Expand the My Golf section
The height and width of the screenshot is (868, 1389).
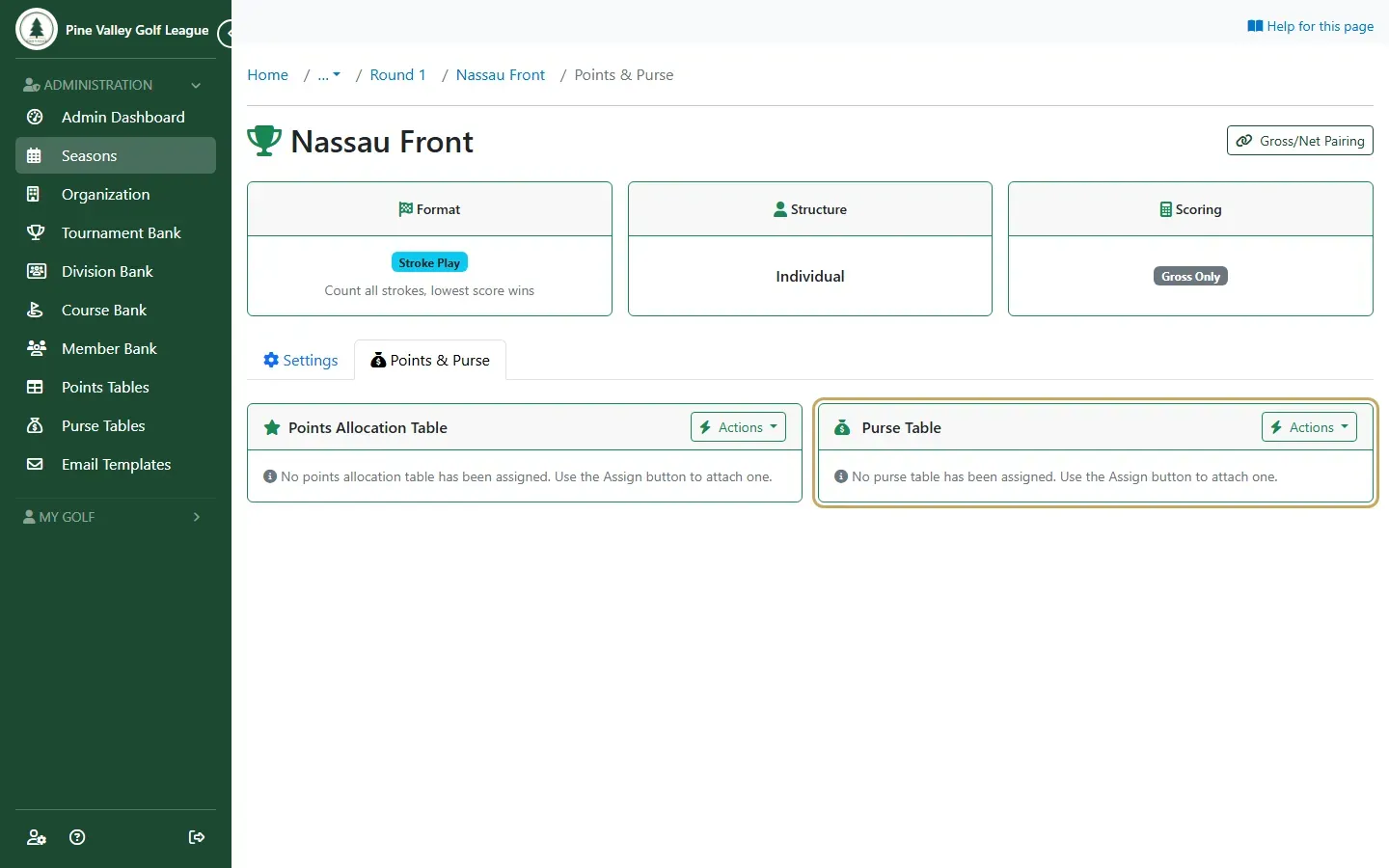(116, 517)
